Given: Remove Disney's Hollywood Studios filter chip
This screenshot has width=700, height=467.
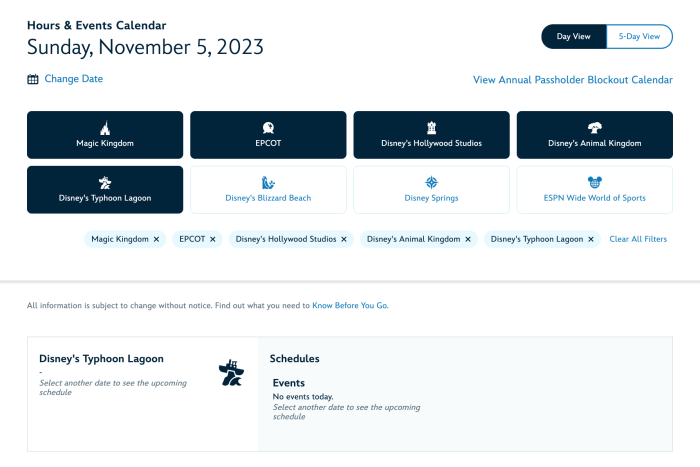Looking at the screenshot, I should click(344, 240).
